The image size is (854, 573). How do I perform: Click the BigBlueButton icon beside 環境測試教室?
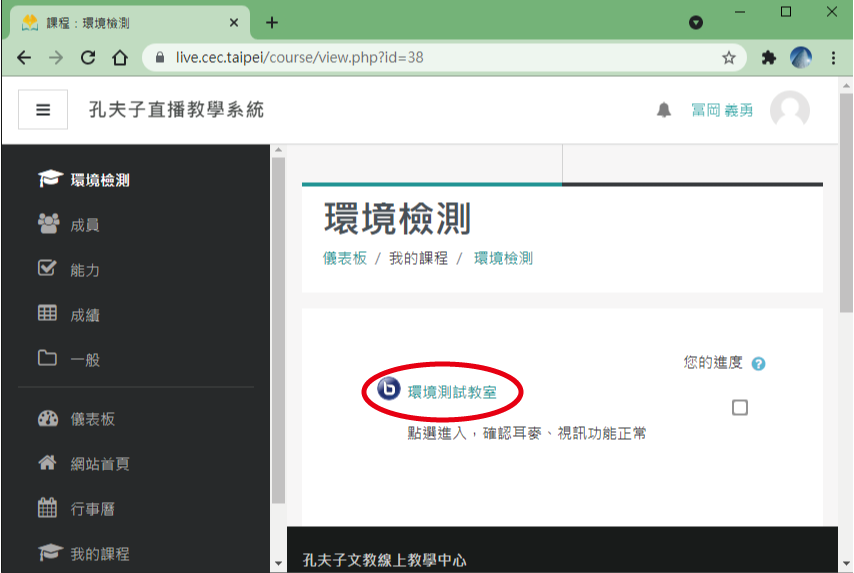pyautogui.click(x=389, y=389)
